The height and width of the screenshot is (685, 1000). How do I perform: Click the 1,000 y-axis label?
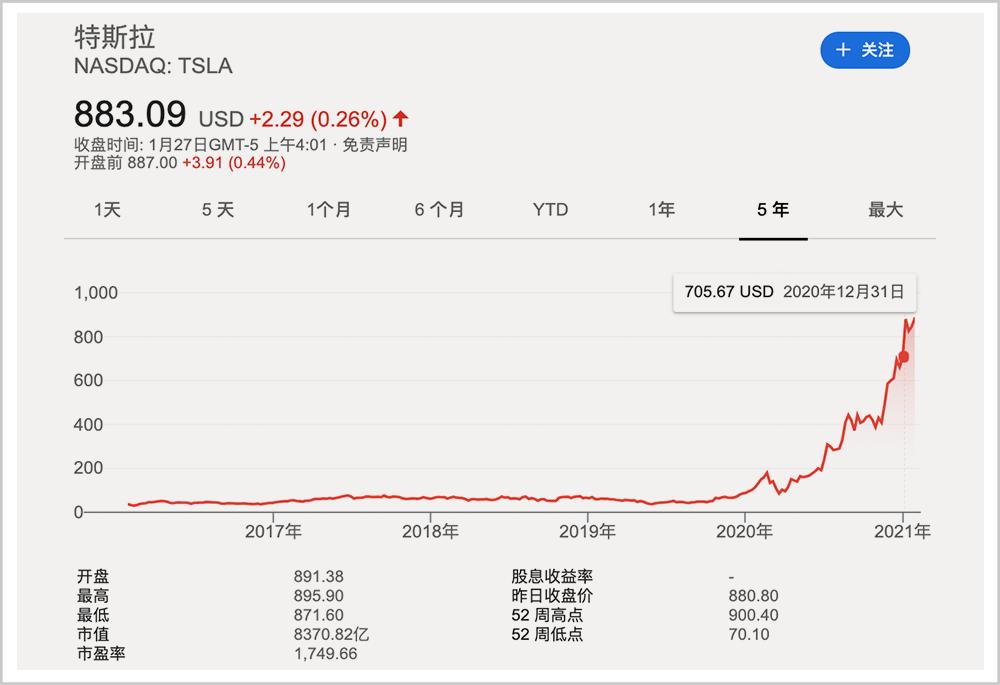(x=96, y=293)
